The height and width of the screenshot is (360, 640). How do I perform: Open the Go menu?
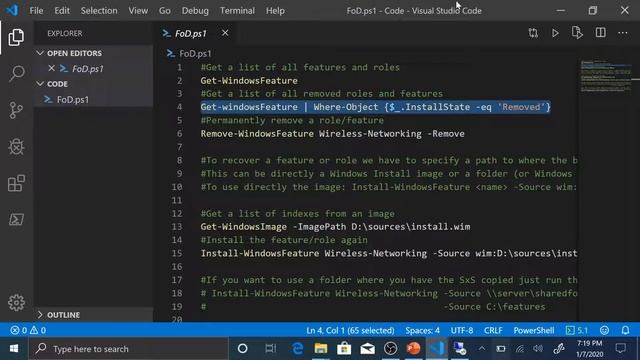click(165, 11)
